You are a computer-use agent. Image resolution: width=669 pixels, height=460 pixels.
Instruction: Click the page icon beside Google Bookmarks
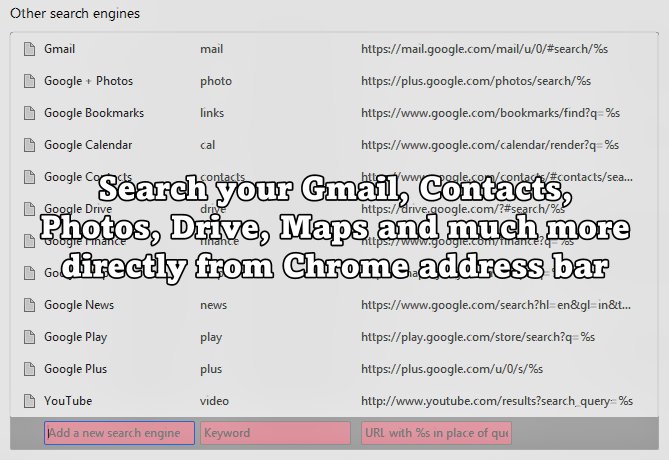click(29, 113)
